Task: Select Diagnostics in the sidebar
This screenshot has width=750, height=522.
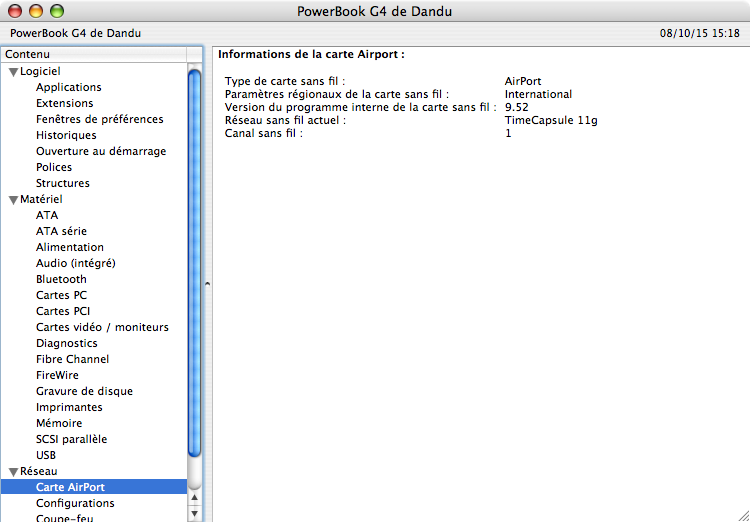Action: point(66,343)
